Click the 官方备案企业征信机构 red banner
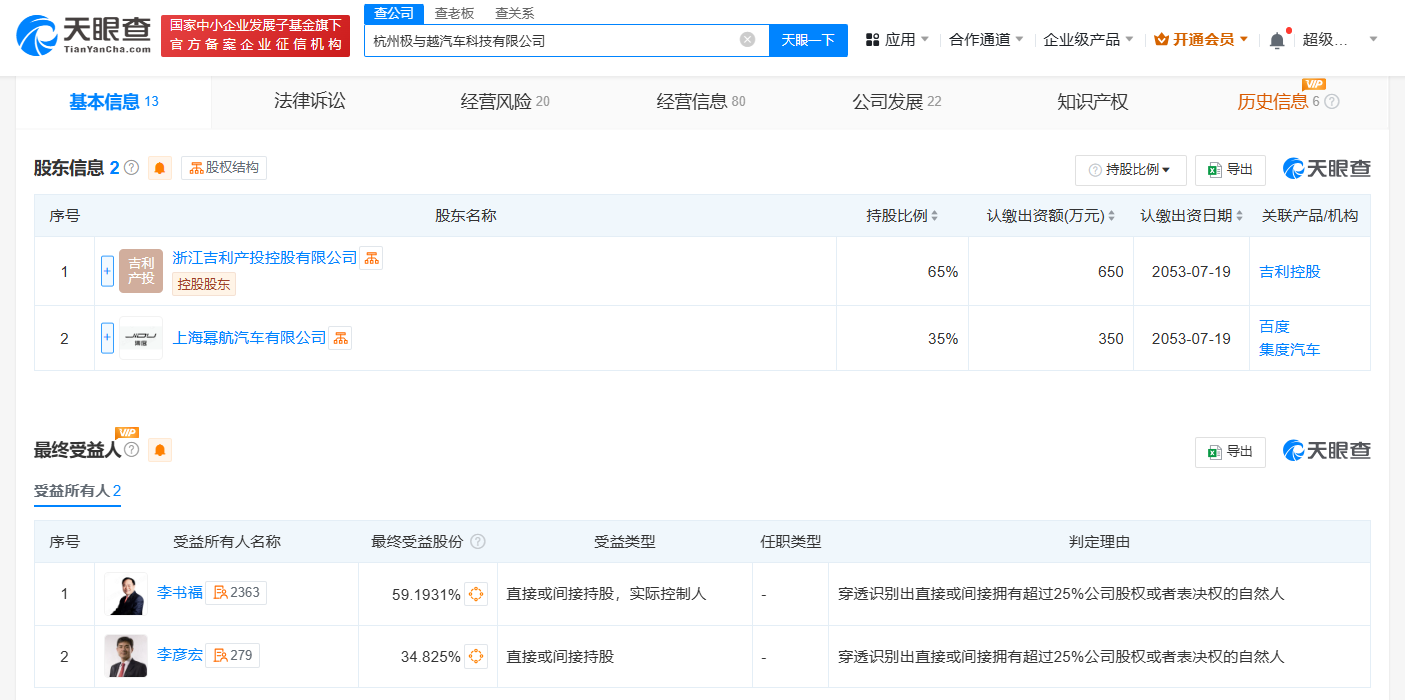This screenshot has width=1405, height=700. pos(255,35)
